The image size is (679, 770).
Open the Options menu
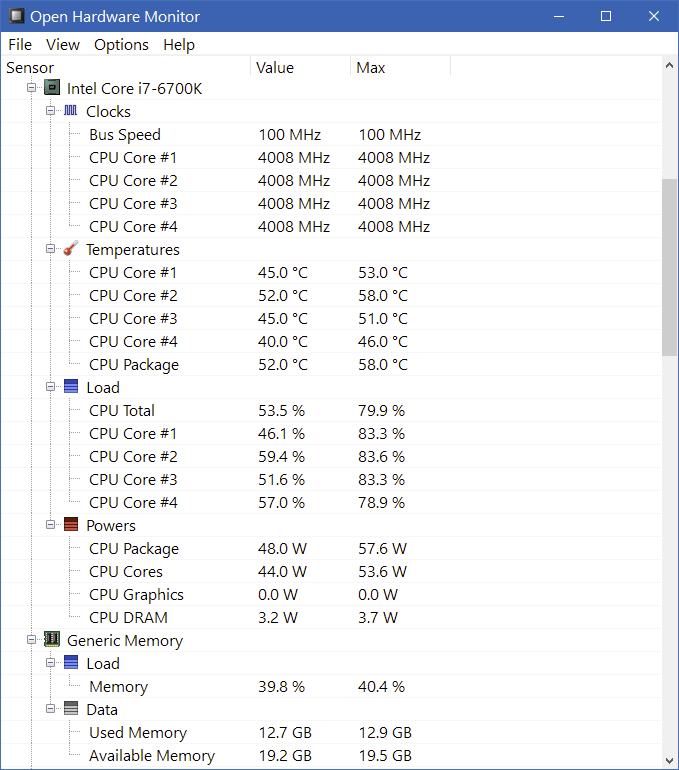pyautogui.click(x=121, y=45)
